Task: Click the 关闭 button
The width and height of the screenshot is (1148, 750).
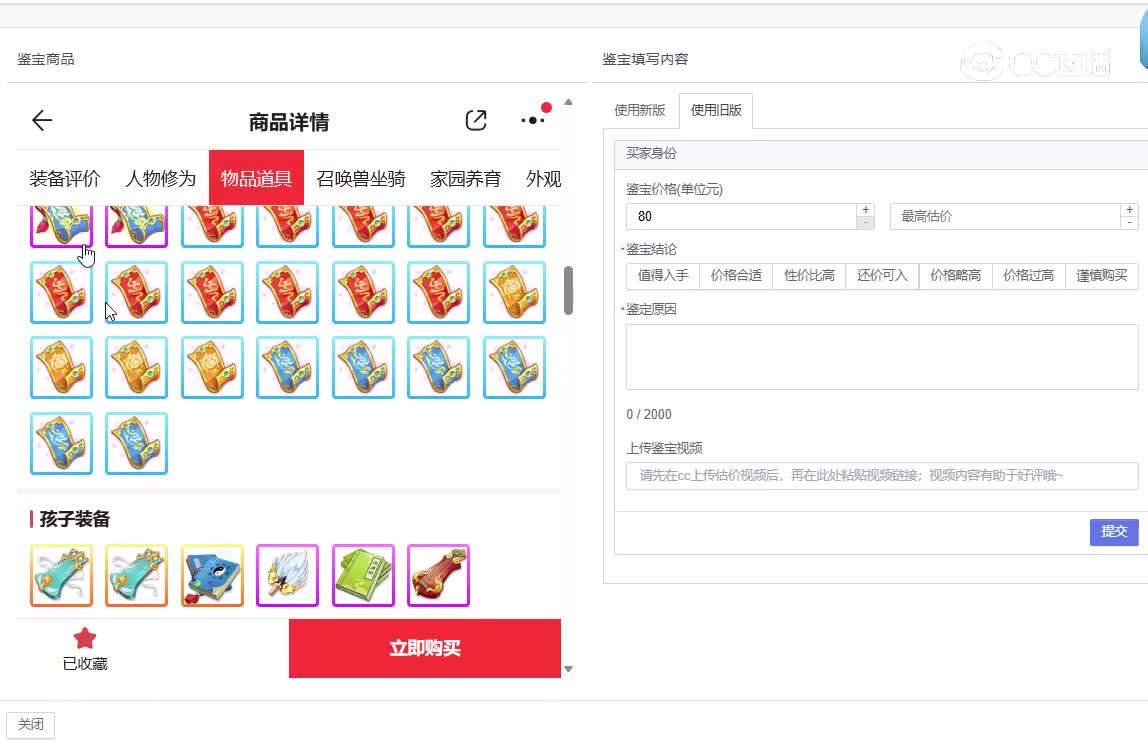Action: tap(31, 724)
